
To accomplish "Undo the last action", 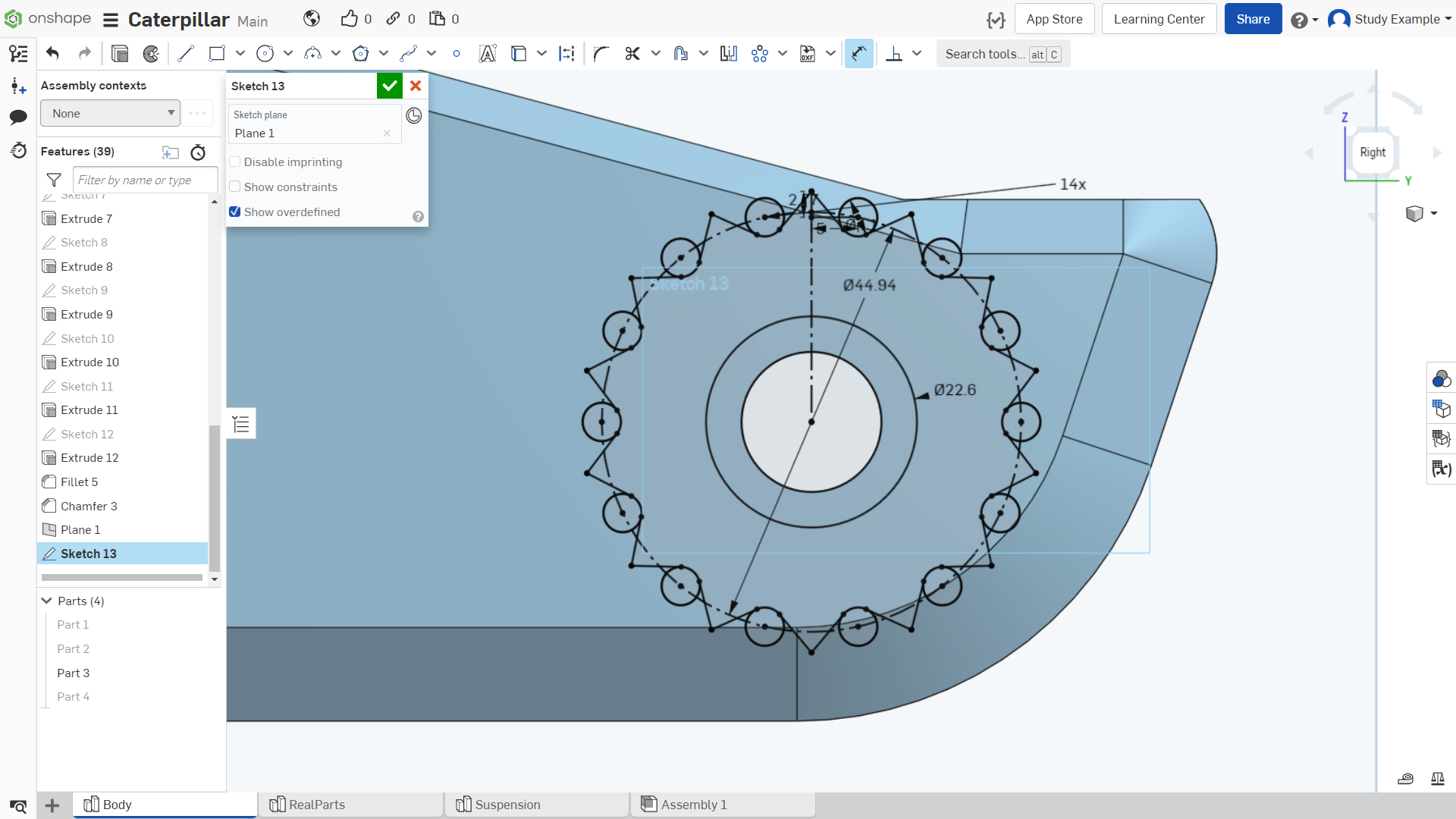I will [52, 54].
